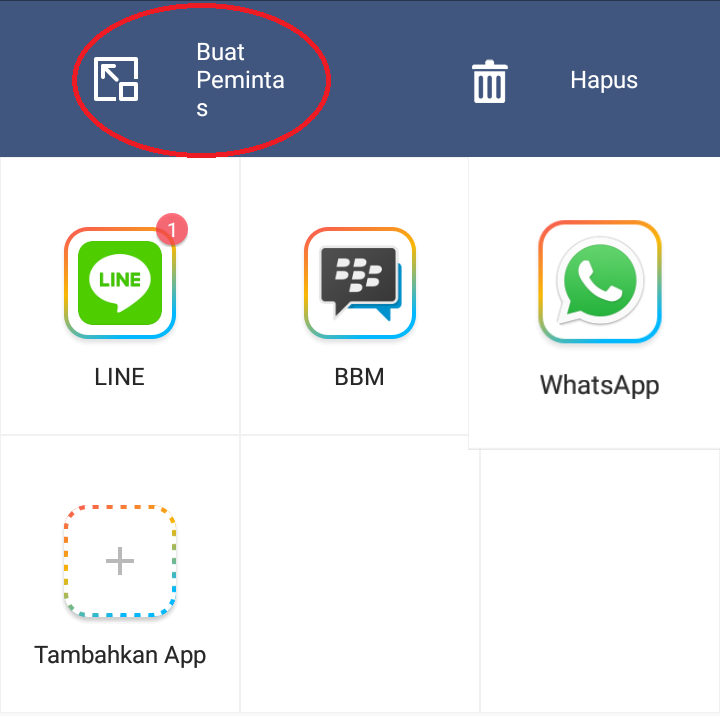Click the plus sign in dashed box
Screen dimensions: 720x716
(x=120, y=561)
